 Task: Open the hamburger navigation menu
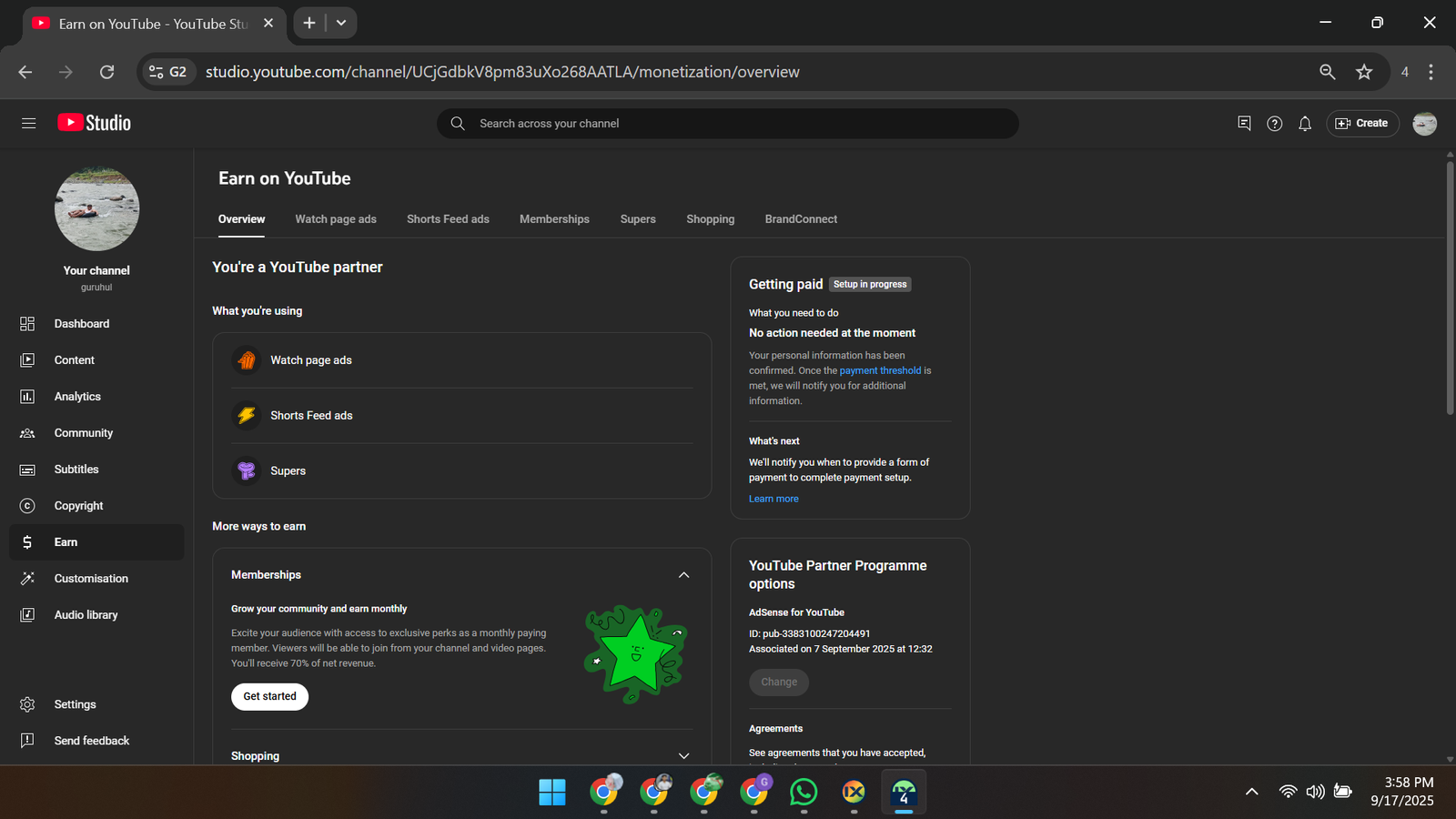[28, 123]
